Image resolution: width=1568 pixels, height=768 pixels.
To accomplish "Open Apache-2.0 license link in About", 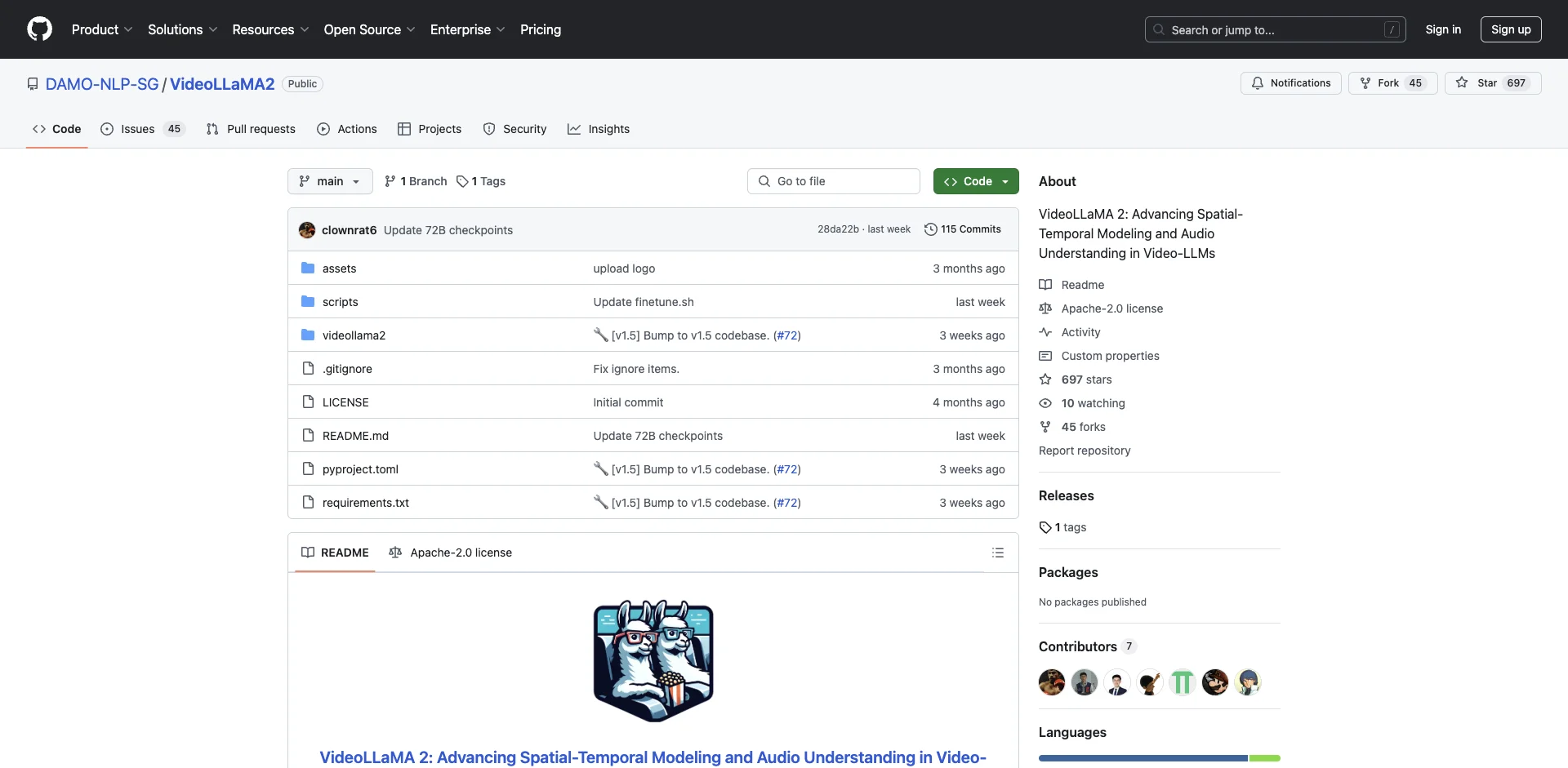I will click(1101, 309).
